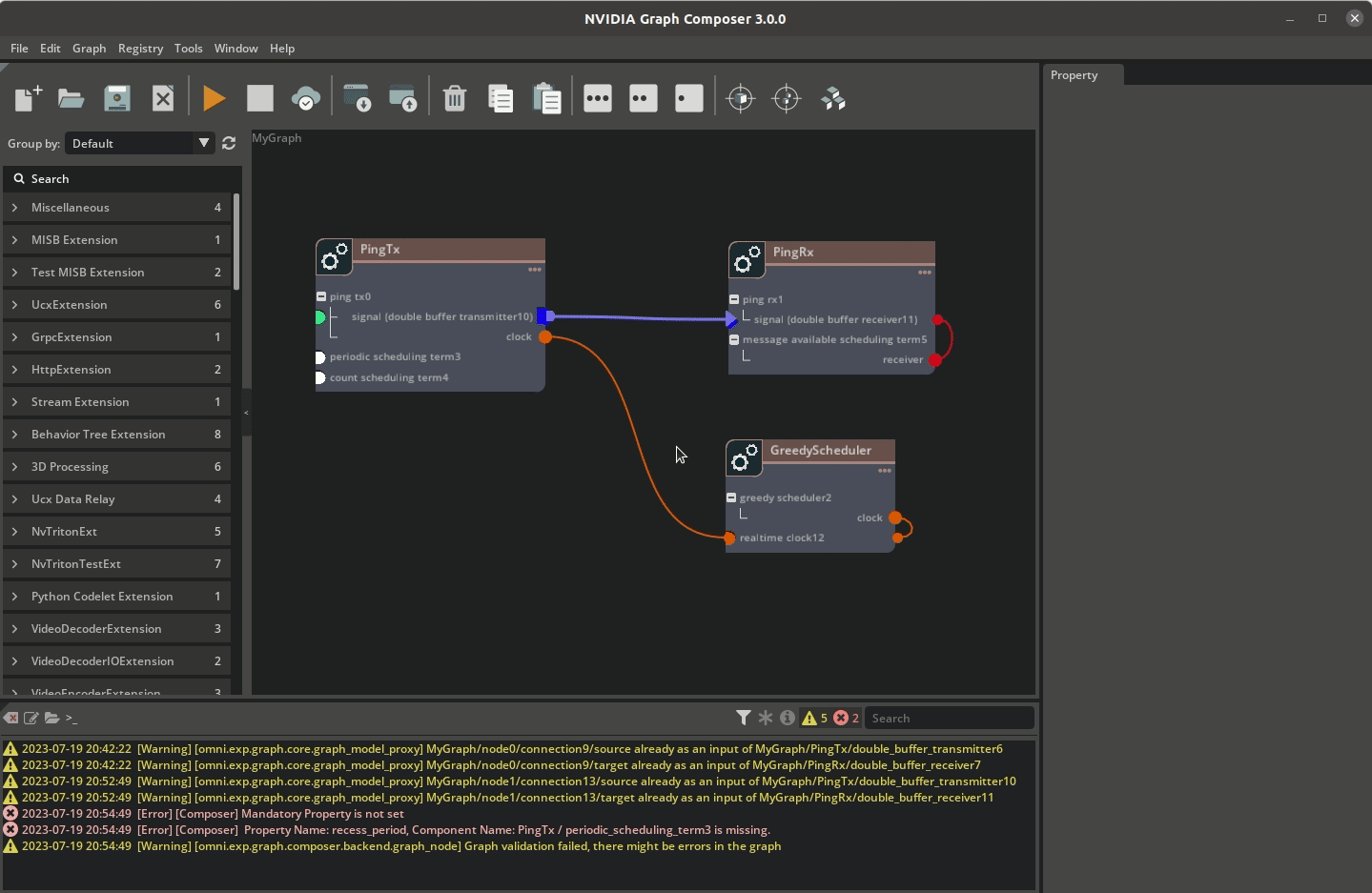This screenshot has width=1372, height=893.
Task: Paste with the clipboard icon
Action: tap(546, 98)
